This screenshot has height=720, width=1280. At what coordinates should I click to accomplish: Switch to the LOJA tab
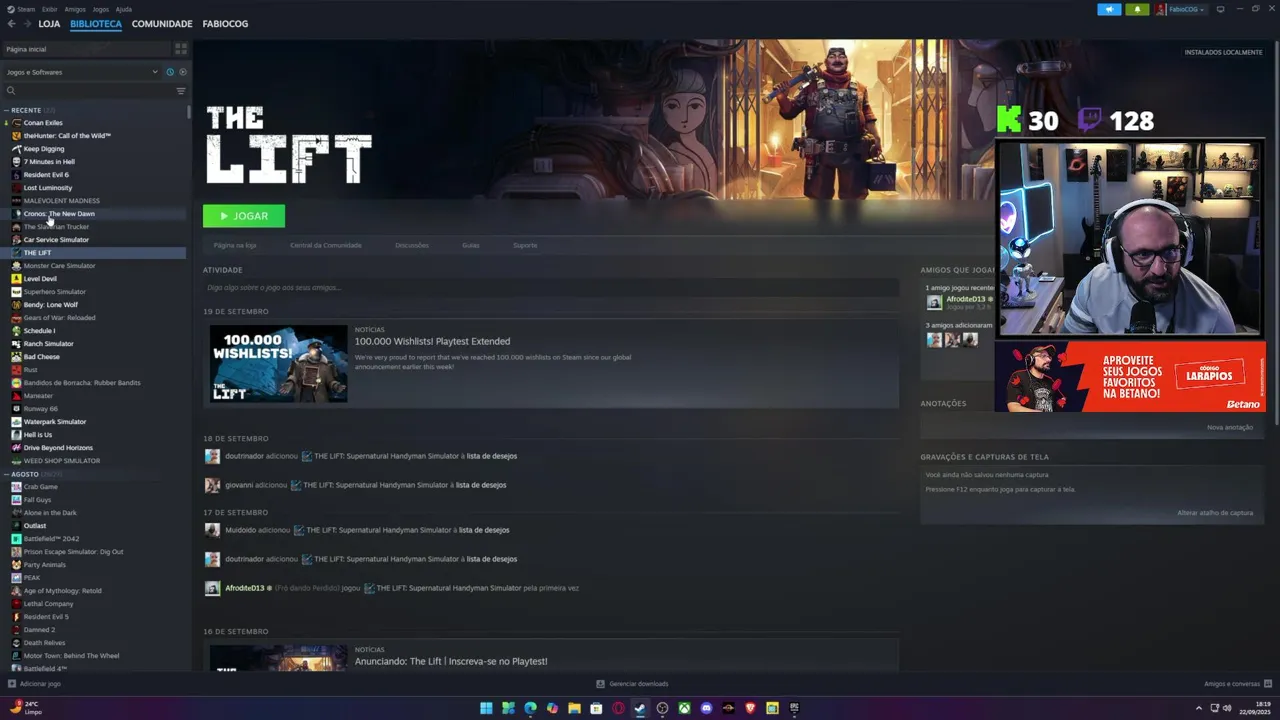tap(49, 23)
